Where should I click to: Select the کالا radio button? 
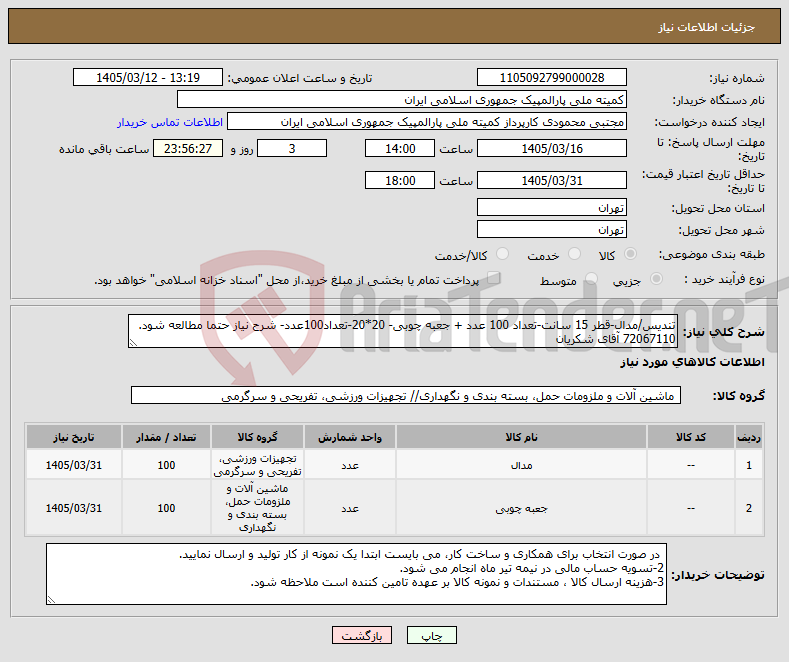pyautogui.click(x=630, y=254)
